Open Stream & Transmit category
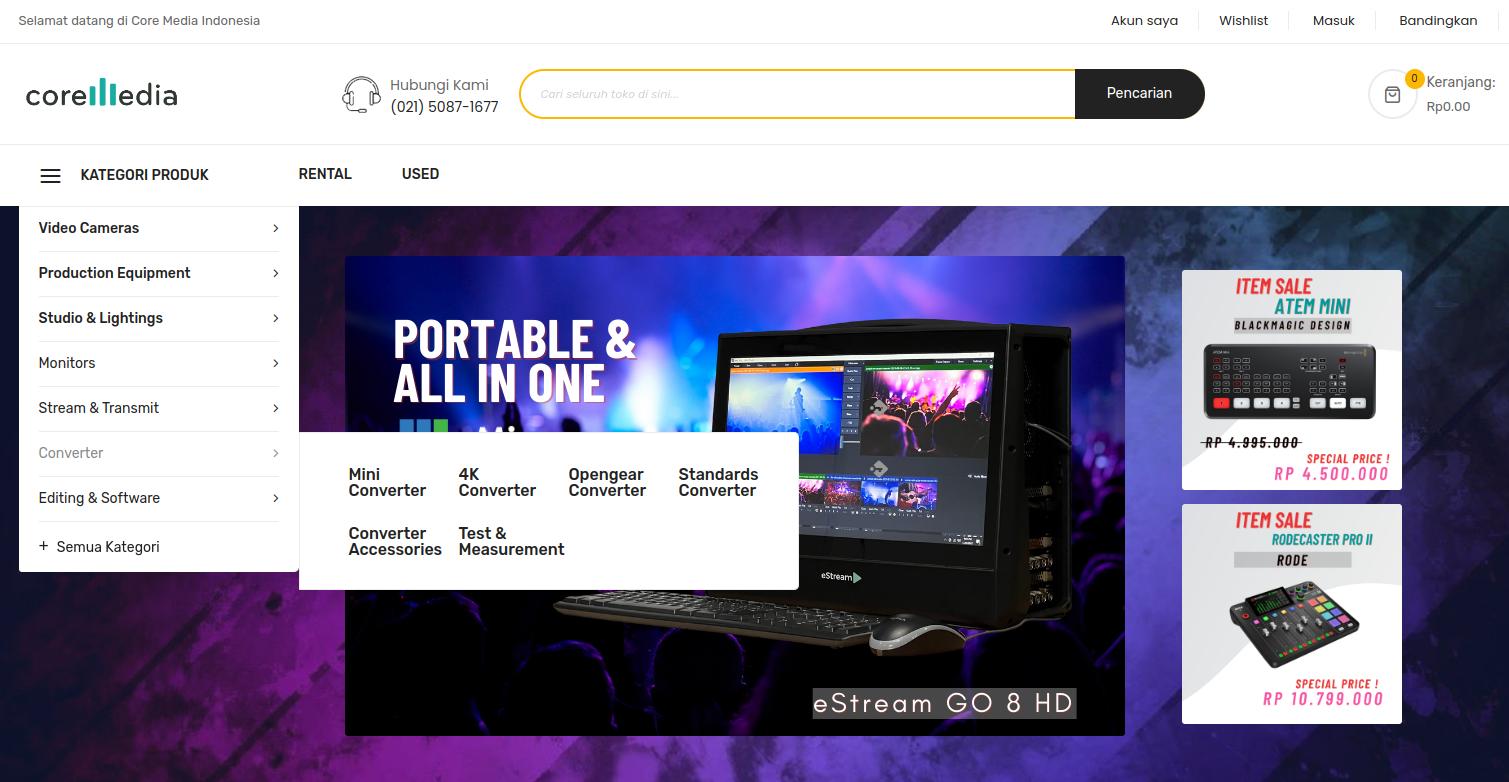Screen dimensions: 1509x782 click(98, 408)
